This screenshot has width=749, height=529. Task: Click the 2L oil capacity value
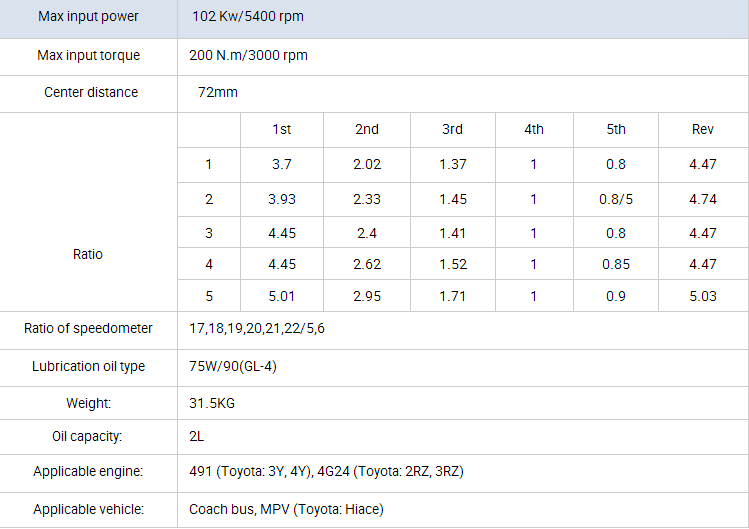tap(198, 437)
